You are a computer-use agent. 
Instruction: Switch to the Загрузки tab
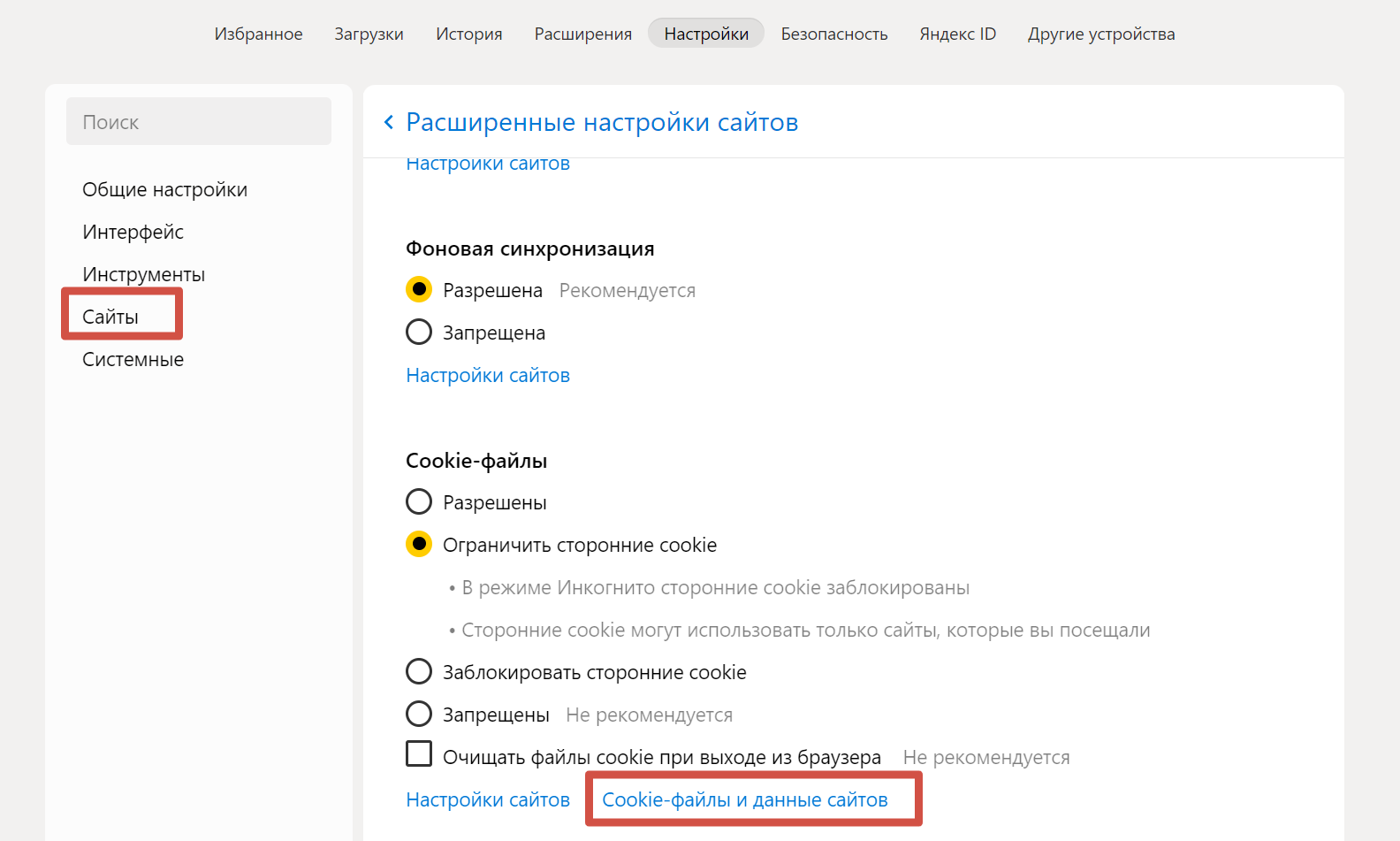369,34
